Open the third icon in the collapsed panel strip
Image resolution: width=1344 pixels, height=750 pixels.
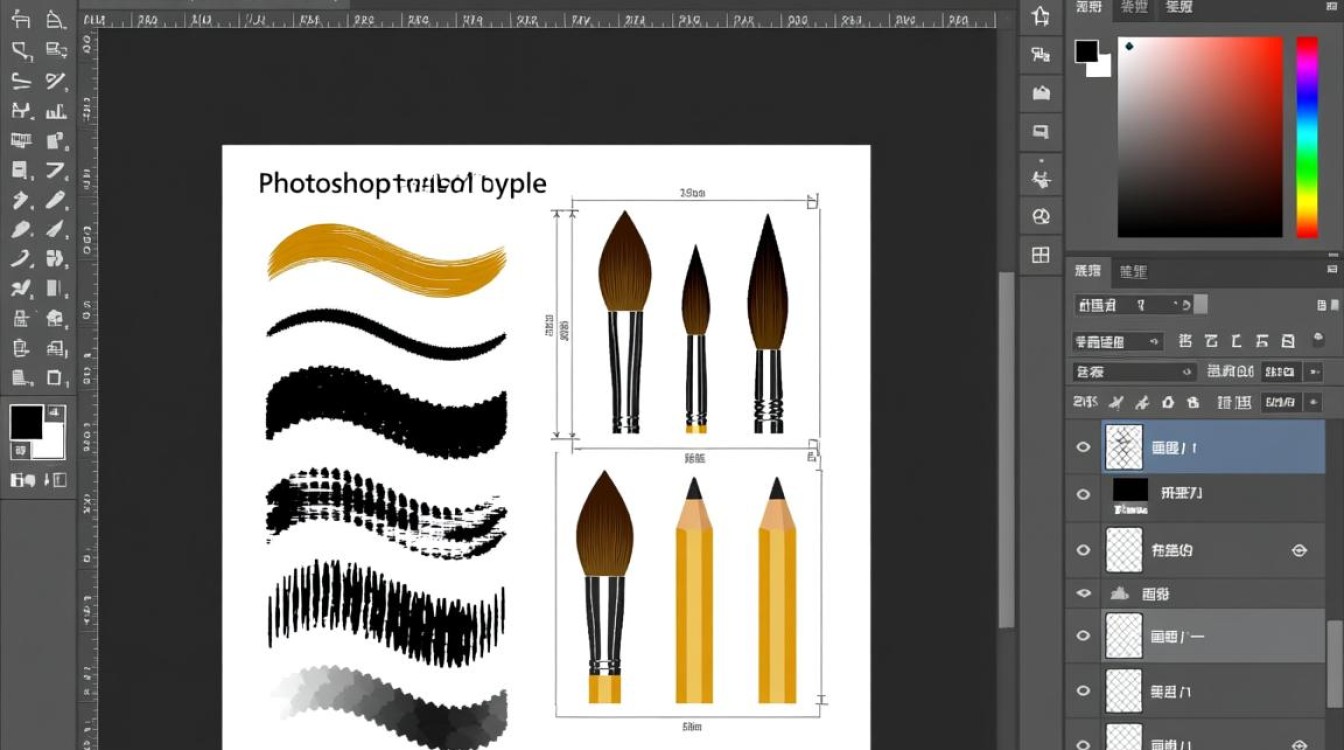[1041, 93]
